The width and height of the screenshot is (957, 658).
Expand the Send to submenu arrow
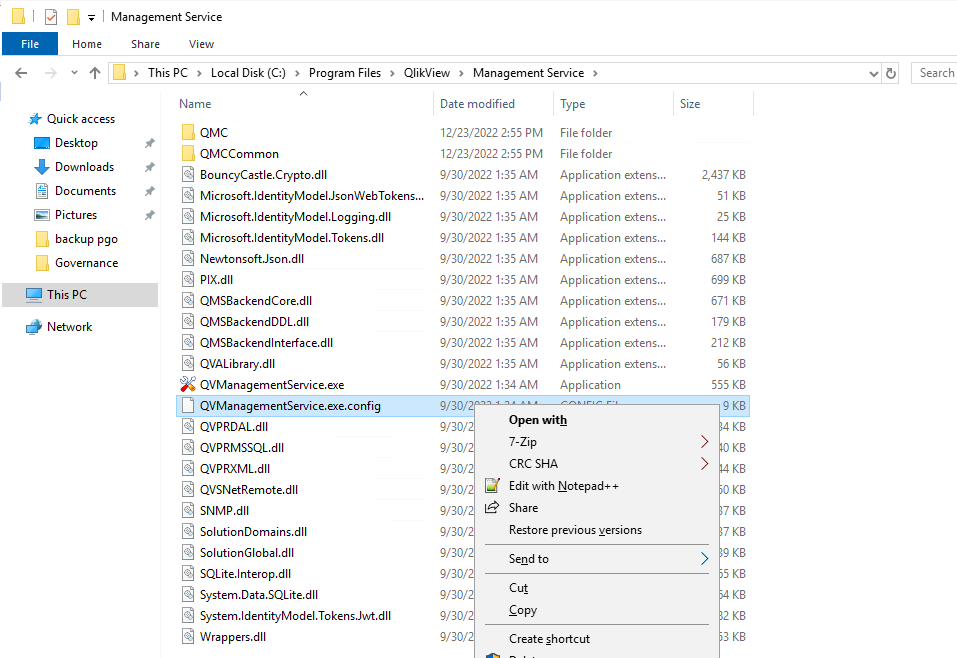(x=704, y=559)
